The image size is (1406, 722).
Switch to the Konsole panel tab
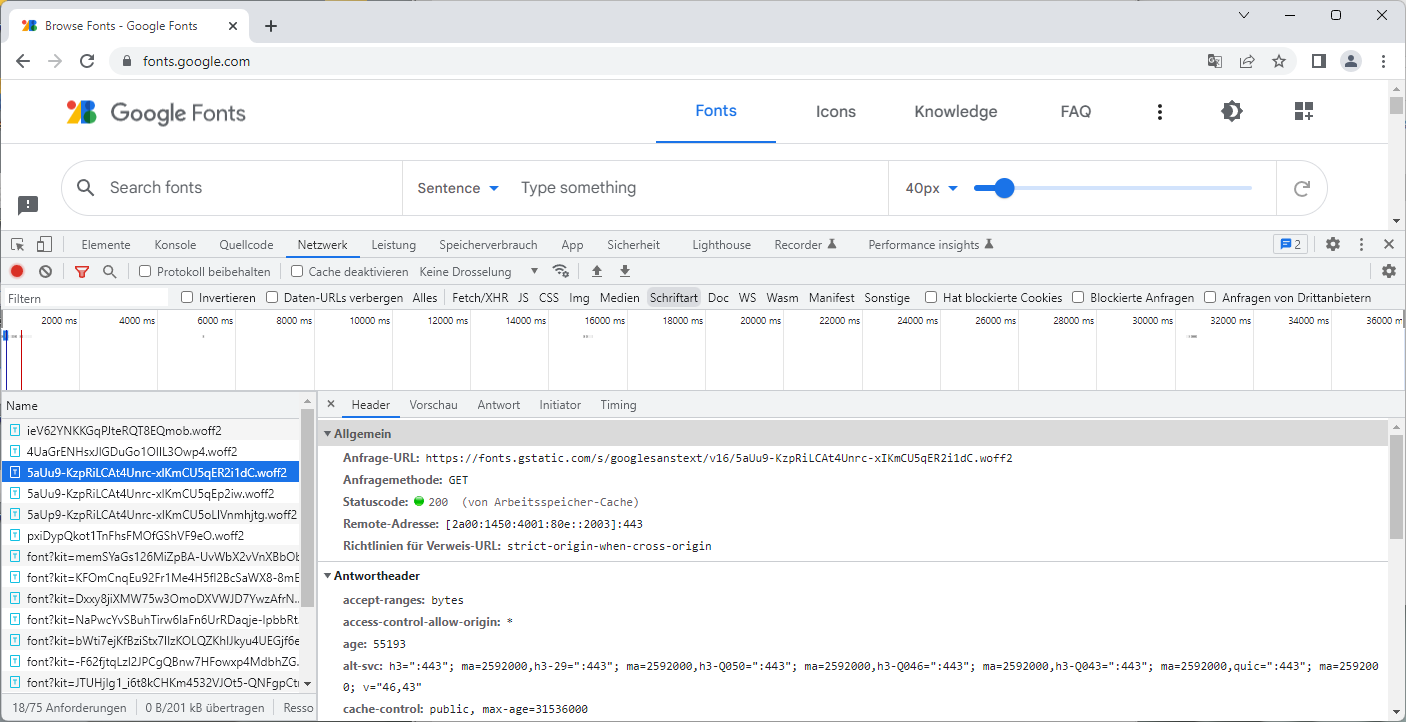175,244
